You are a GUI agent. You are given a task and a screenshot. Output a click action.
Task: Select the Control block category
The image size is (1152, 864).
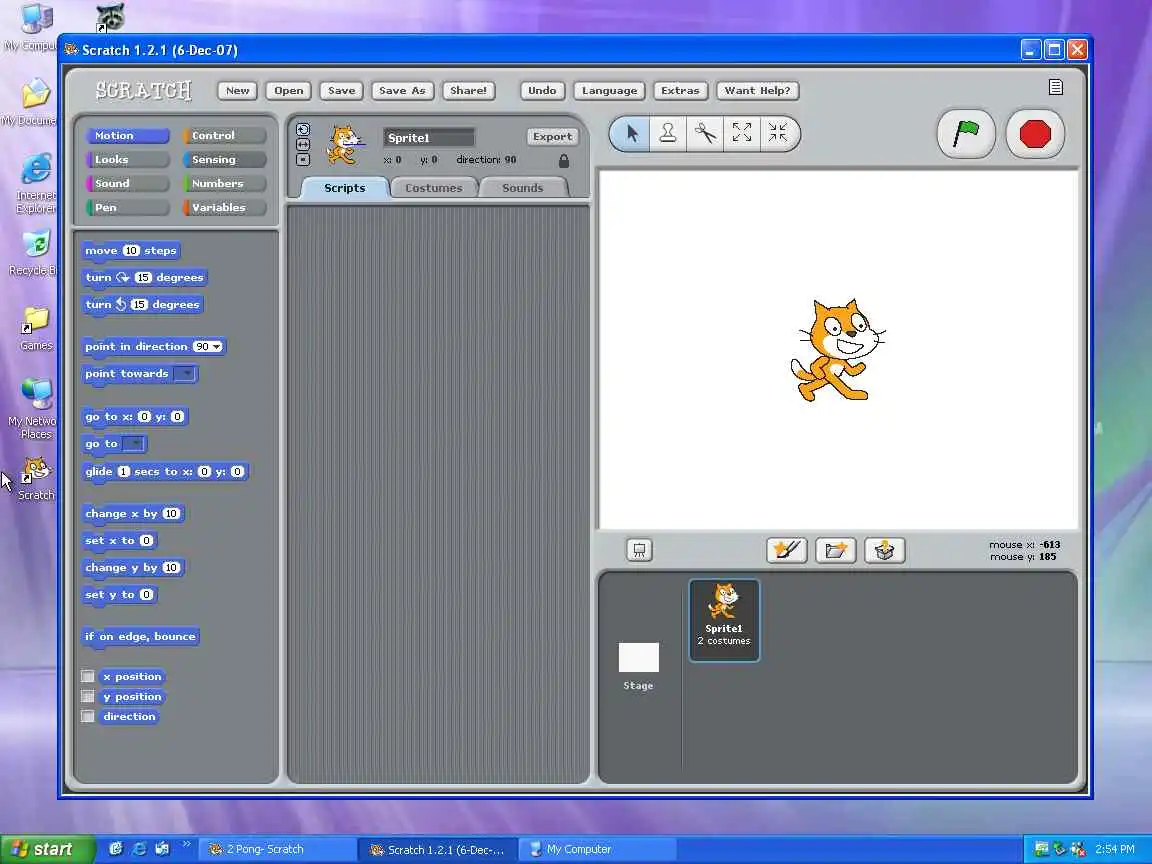pos(225,136)
